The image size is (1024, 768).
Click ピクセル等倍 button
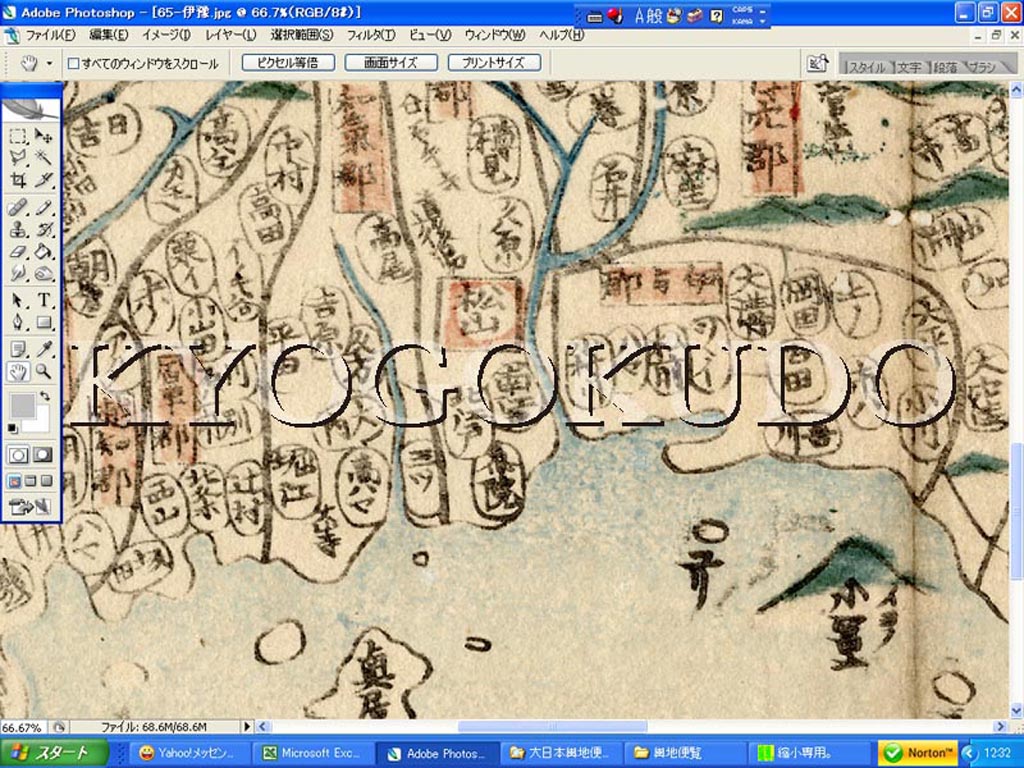pyautogui.click(x=288, y=63)
